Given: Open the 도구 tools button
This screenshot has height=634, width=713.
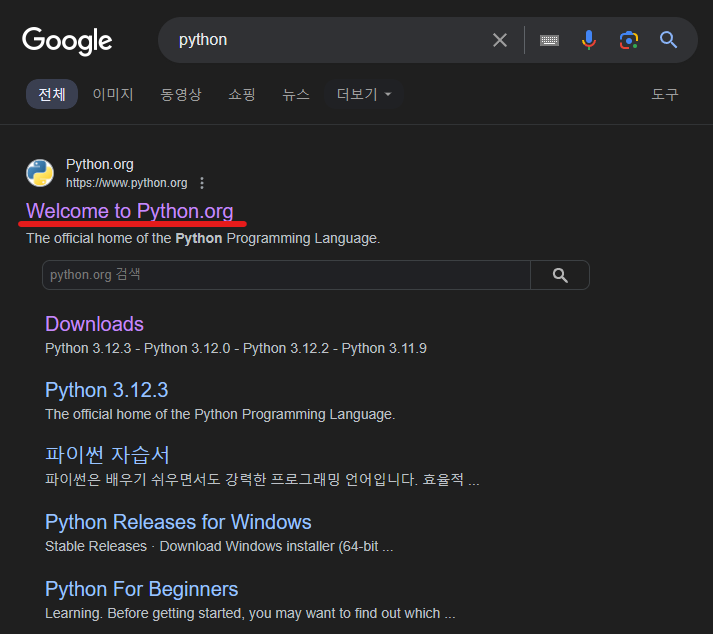Looking at the screenshot, I should coord(665,94).
